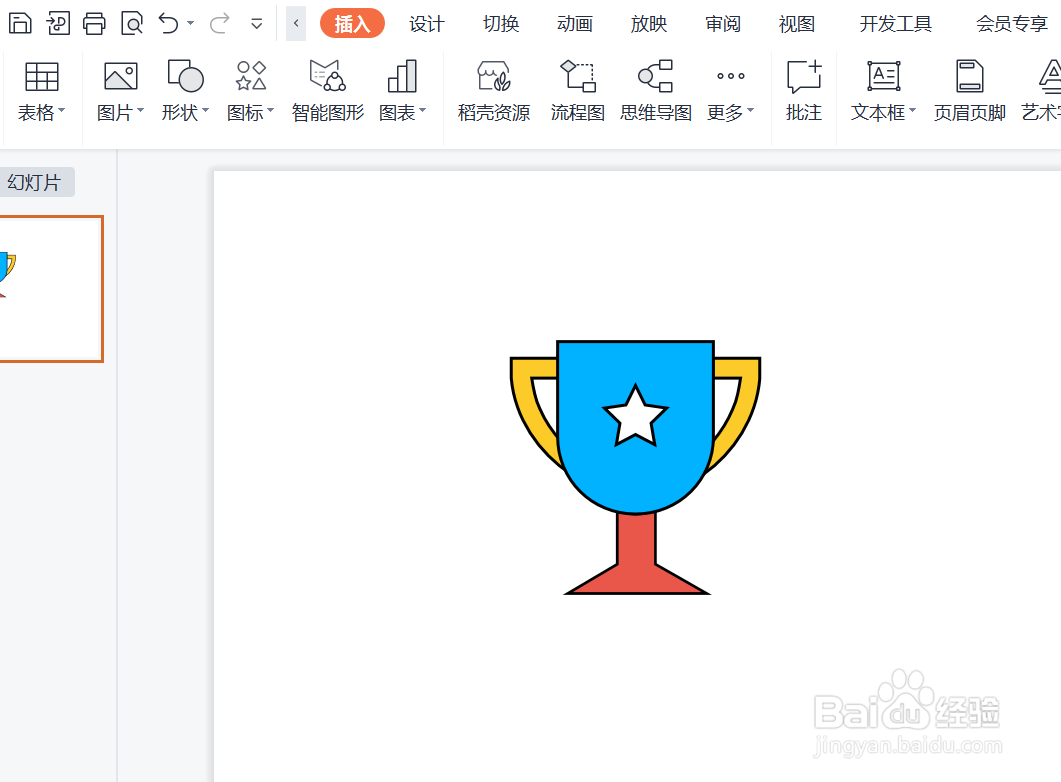Open the 会员专享 tab
Viewport: 1061px width, 782px height.
tap(1012, 24)
